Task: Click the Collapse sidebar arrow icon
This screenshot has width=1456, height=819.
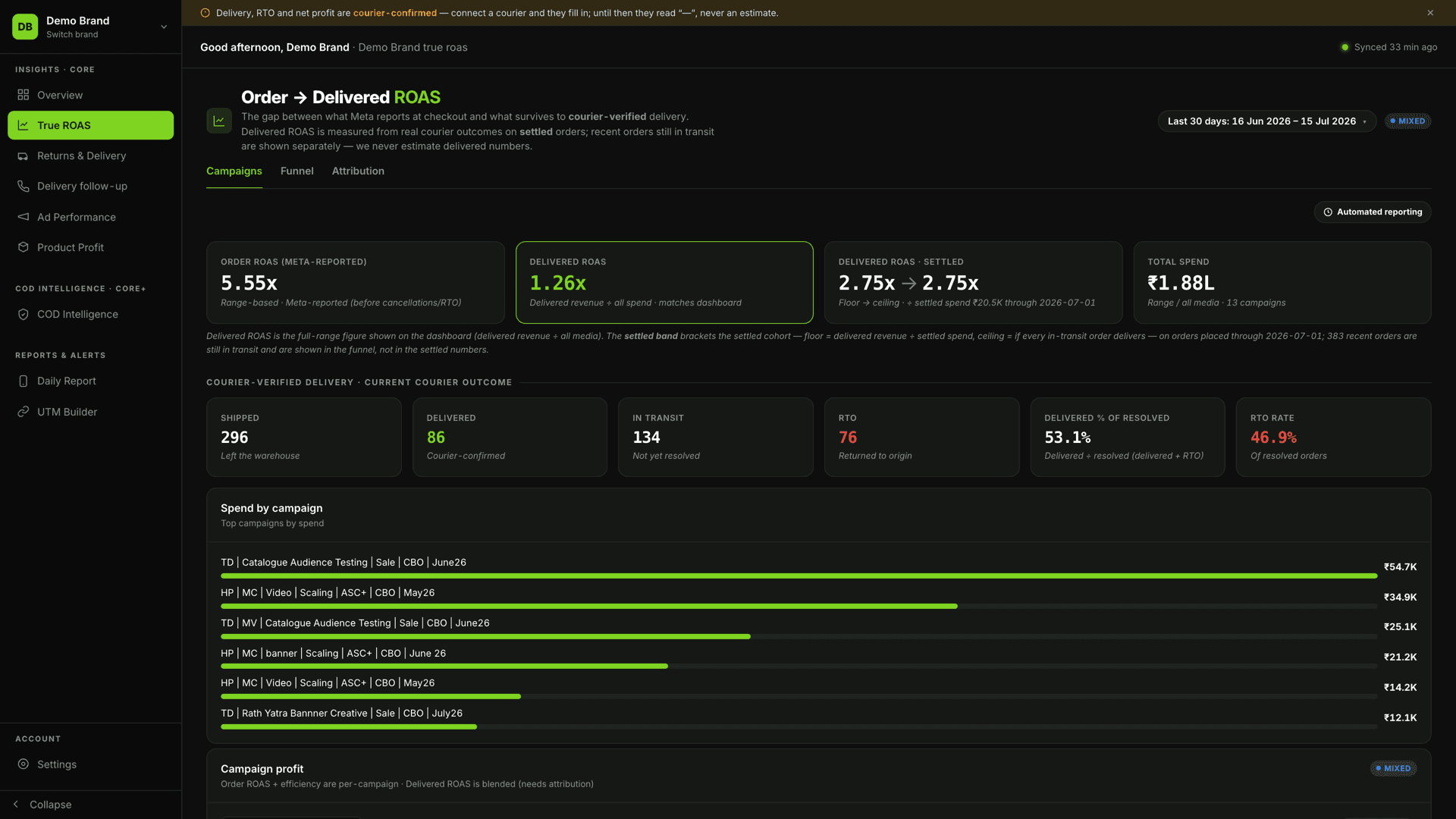Action: pos(16,805)
